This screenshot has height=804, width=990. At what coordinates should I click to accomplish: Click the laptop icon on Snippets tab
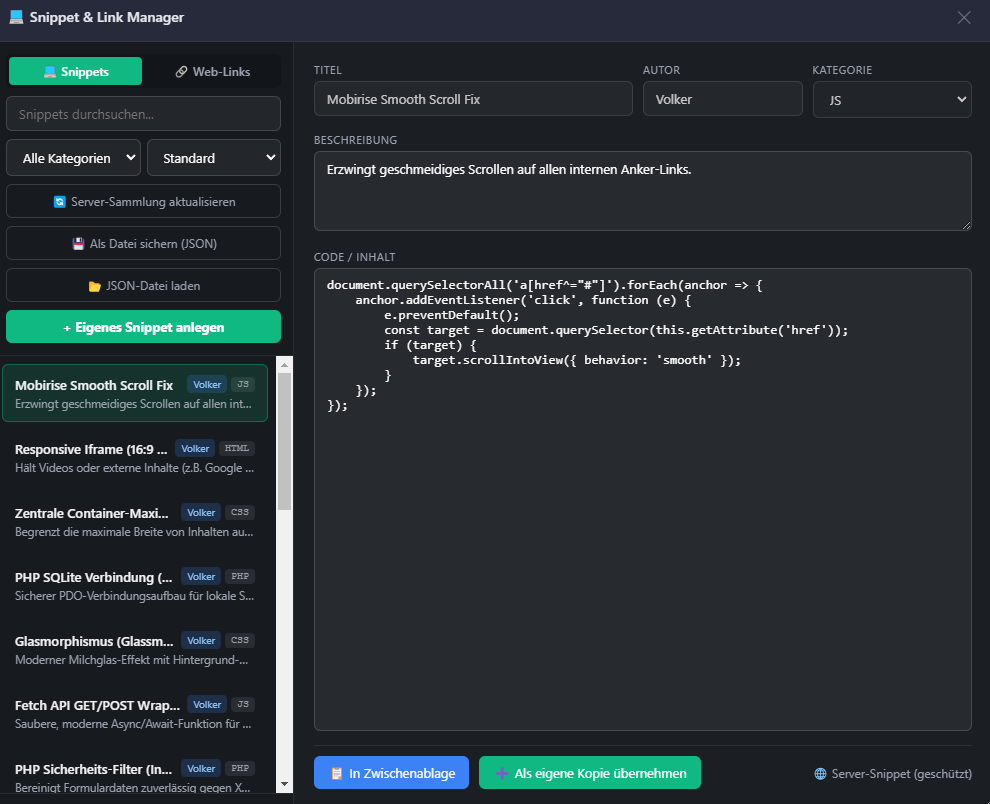point(50,72)
